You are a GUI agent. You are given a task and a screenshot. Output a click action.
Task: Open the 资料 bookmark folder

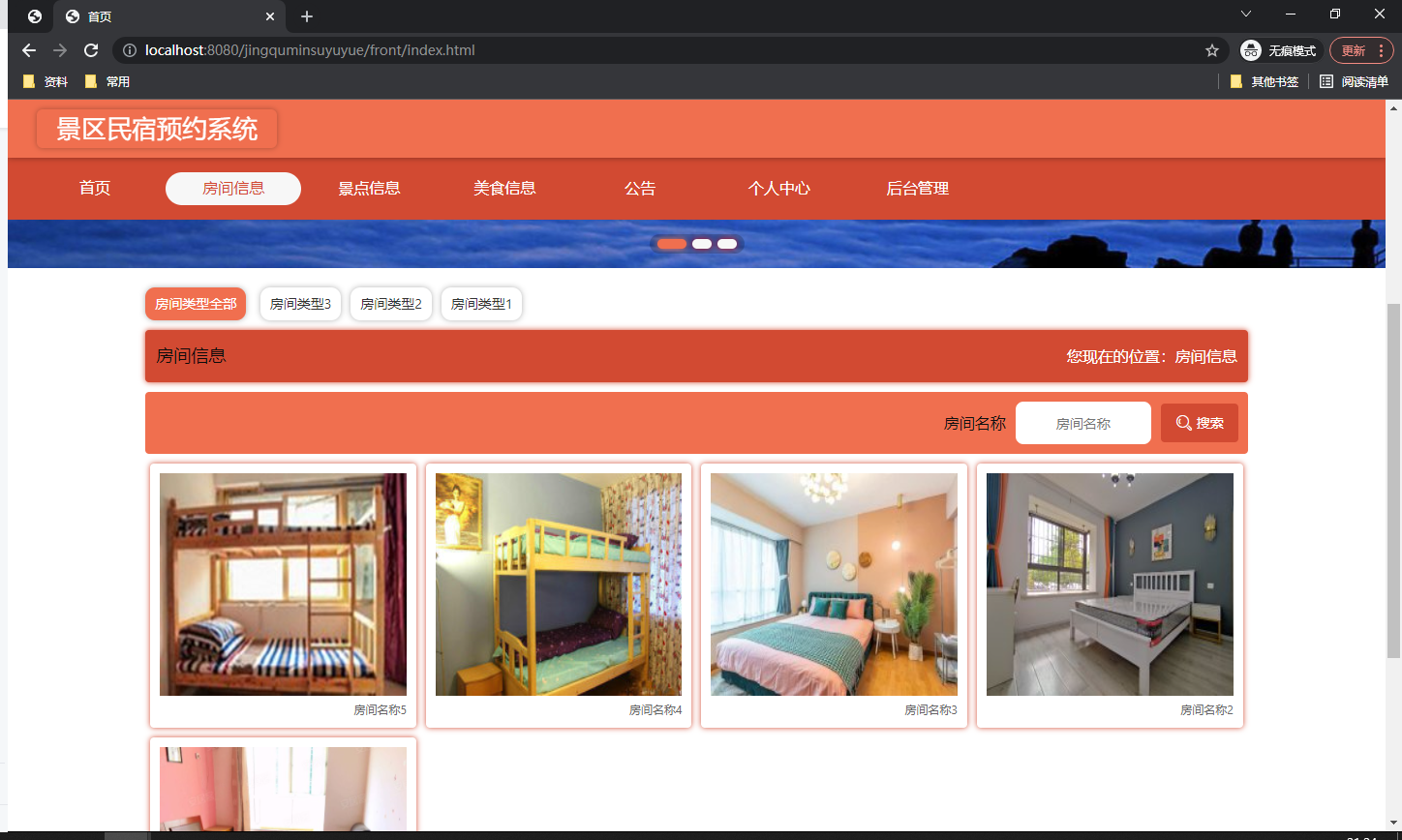(46, 82)
